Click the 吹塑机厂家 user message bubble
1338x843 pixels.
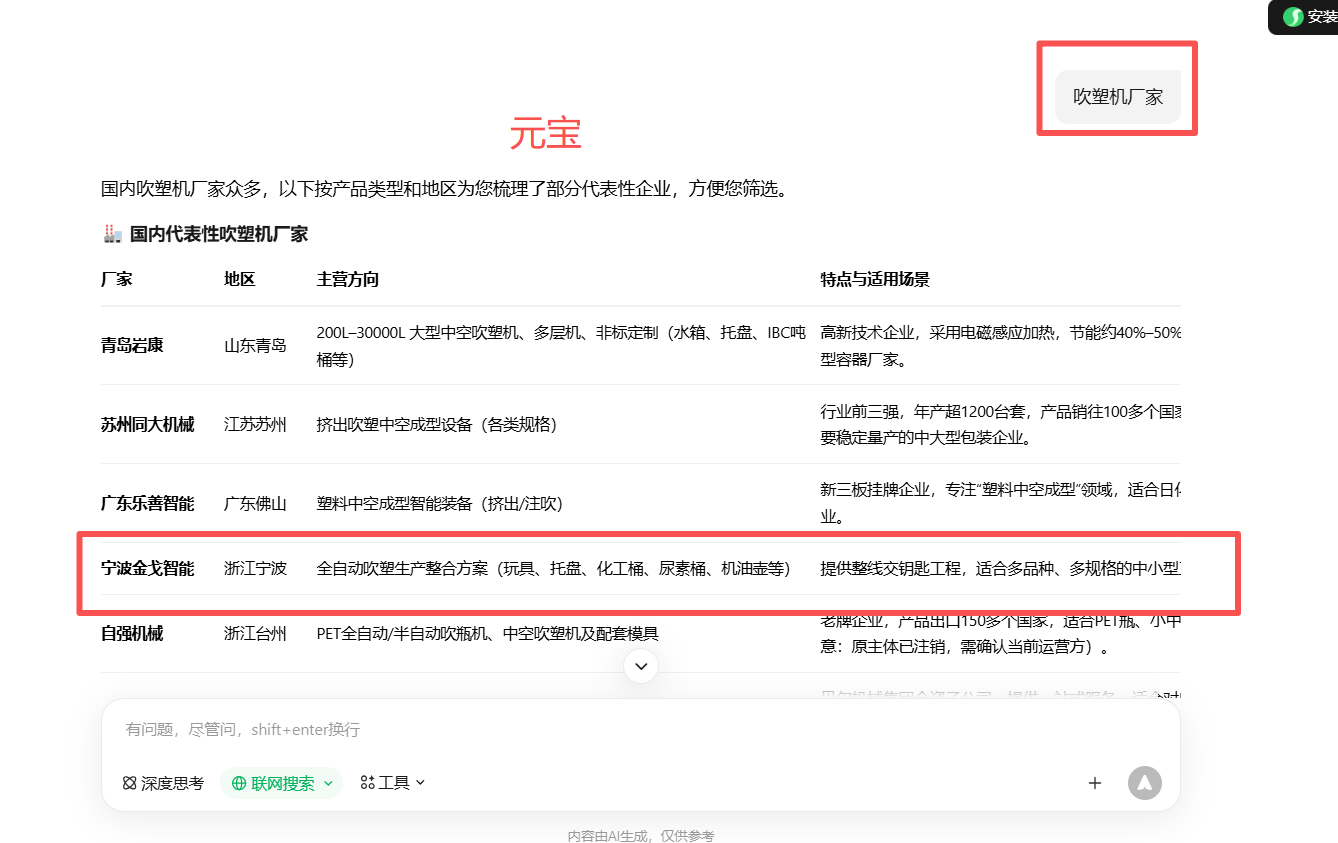(1118, 97)
